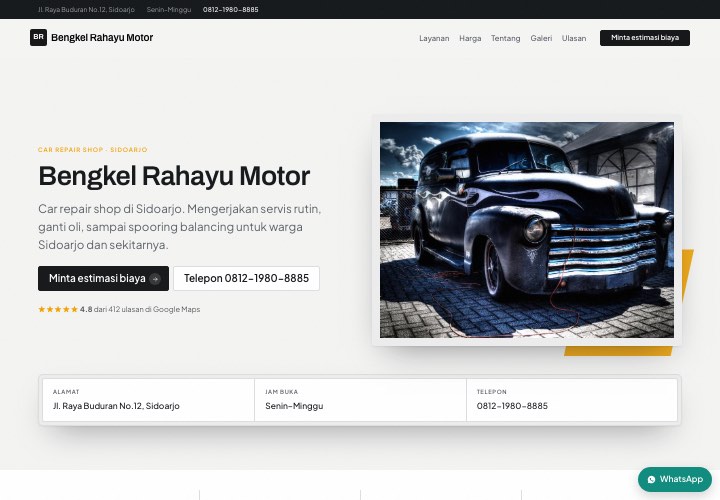This screenshot has height=500, width=720.
Task: Click the Bengkel Rahayu Motor hero heading
Action: coord(174,176)
